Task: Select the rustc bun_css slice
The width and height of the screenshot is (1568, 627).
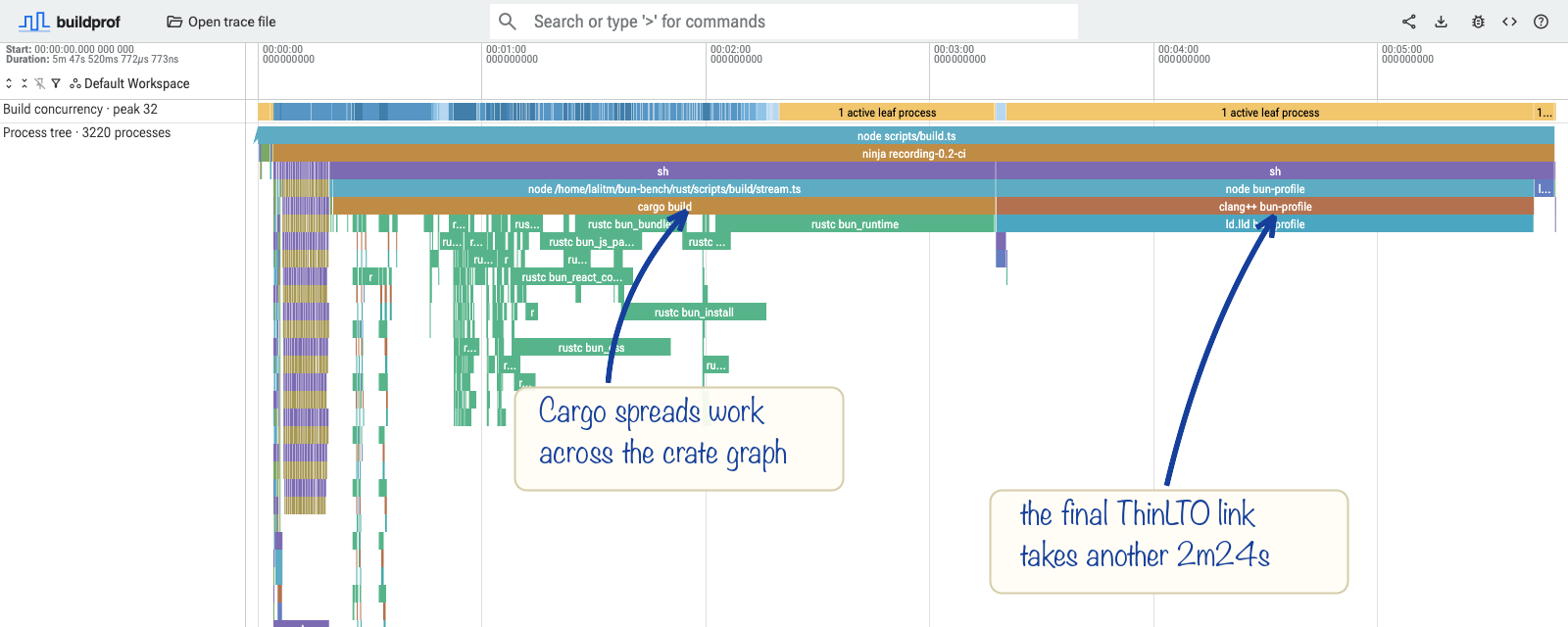Action: point(591,348)
